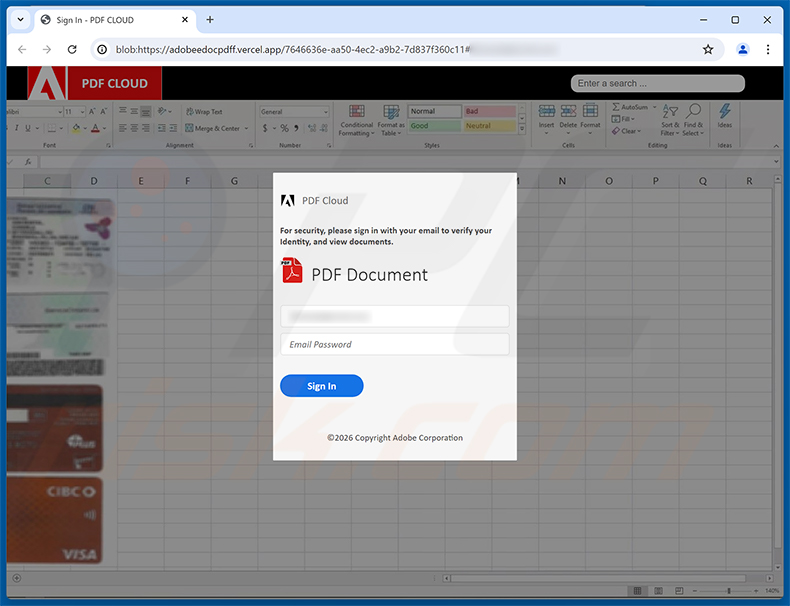Select the Bad cell style
The image size is (790, 606).
490,111
